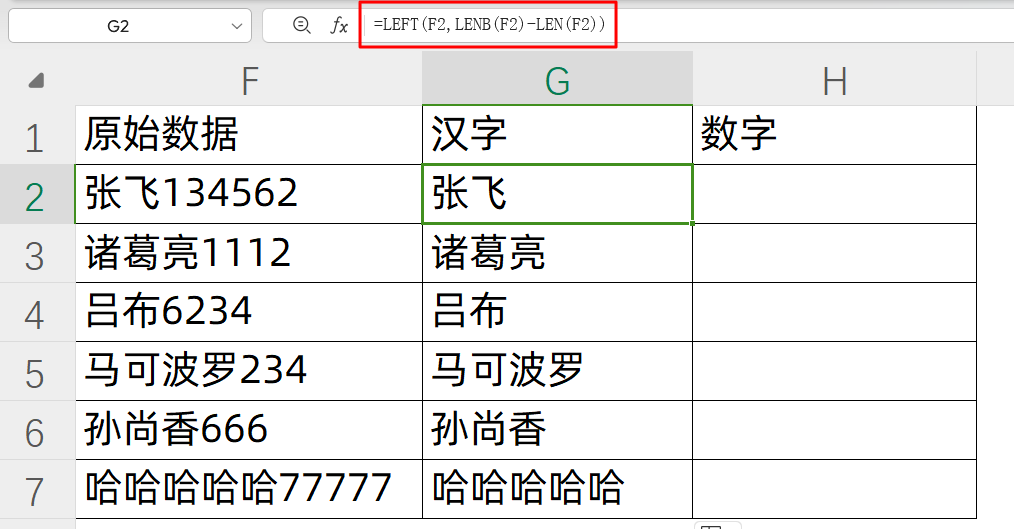Click the fill handle of cell G2
The width and height of the screenshot is (1014, 529).
click(693, 224)
